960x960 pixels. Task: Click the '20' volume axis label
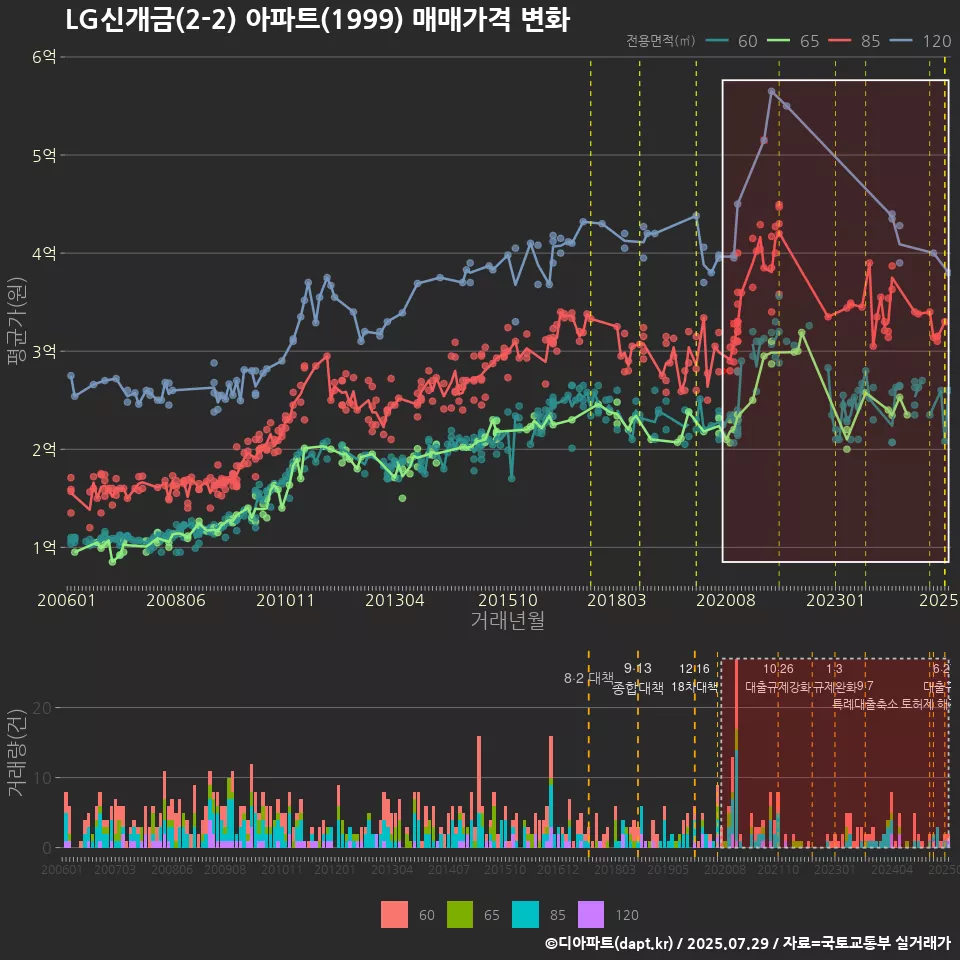coord(42,708)
